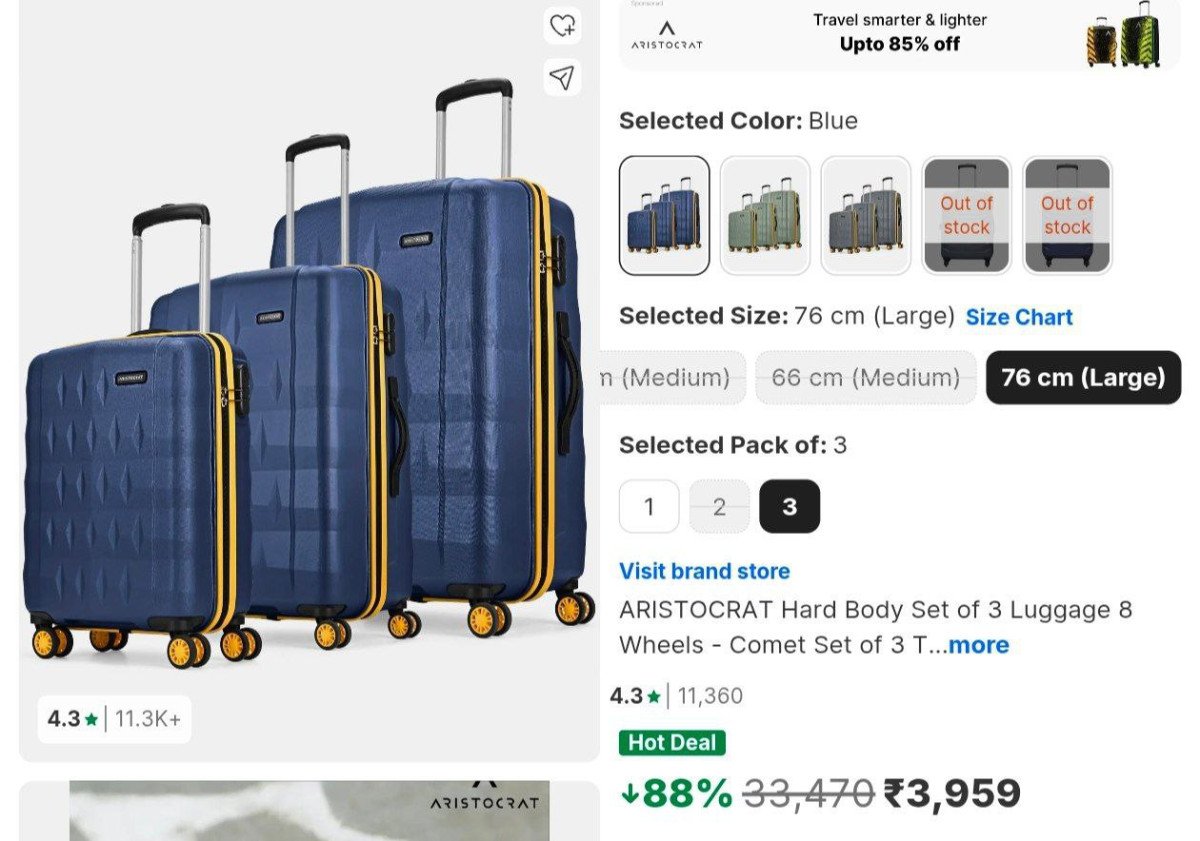Tap the share arrow icon

coord(563,77)
